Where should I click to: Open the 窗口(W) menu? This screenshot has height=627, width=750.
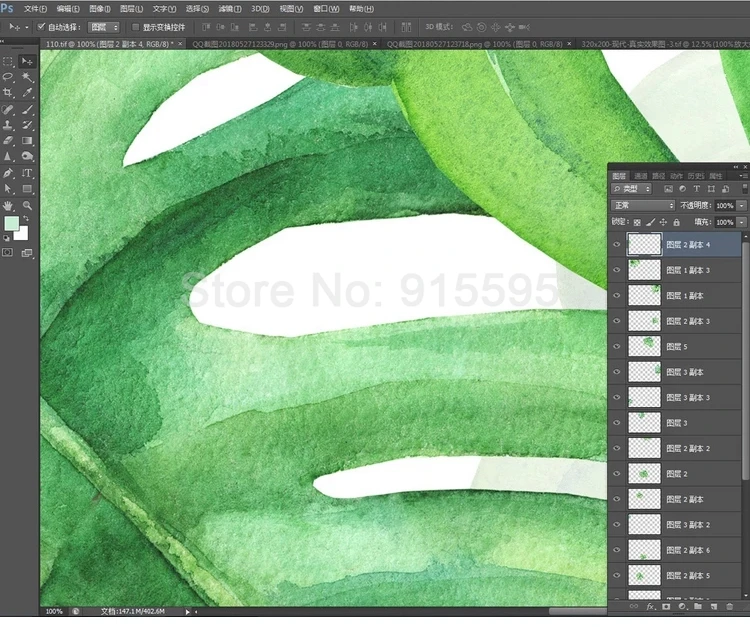click(x=326, y=9)
